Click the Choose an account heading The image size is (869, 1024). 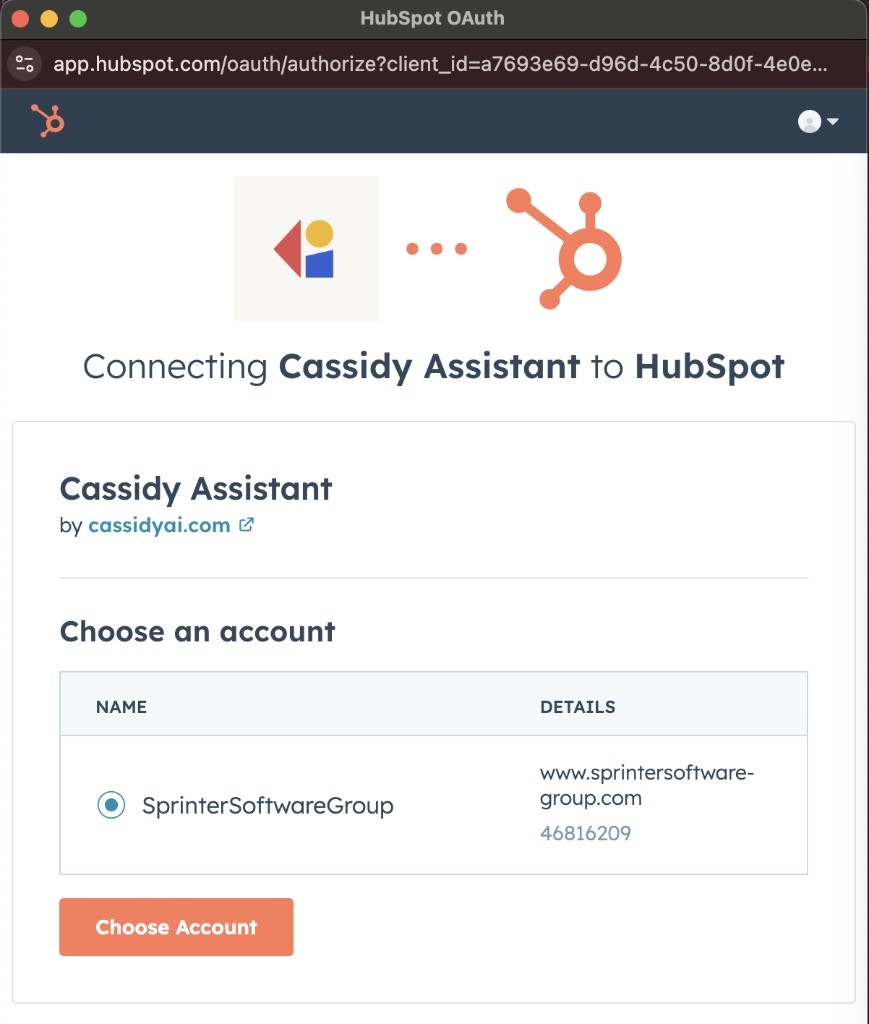(196, 632)
